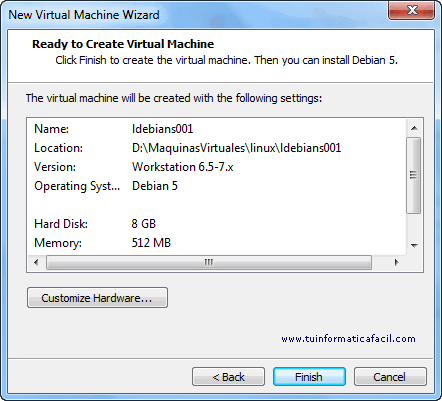This screenshot has width=442, height=401.
Task: Select the Location path D:\MaquinasVirtuales\linux\ldebians001
Action: click(236, 148)
